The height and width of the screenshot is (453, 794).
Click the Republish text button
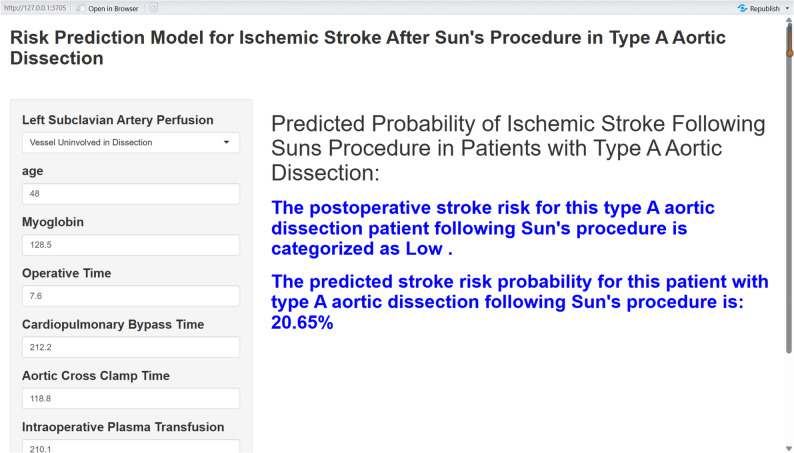tap(765, 9)
